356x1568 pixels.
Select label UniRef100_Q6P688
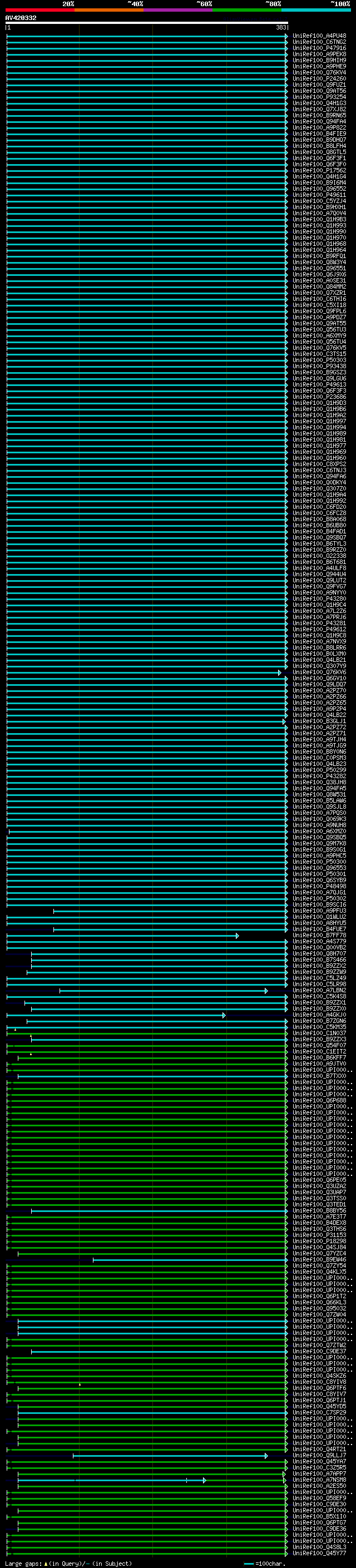319,1101
